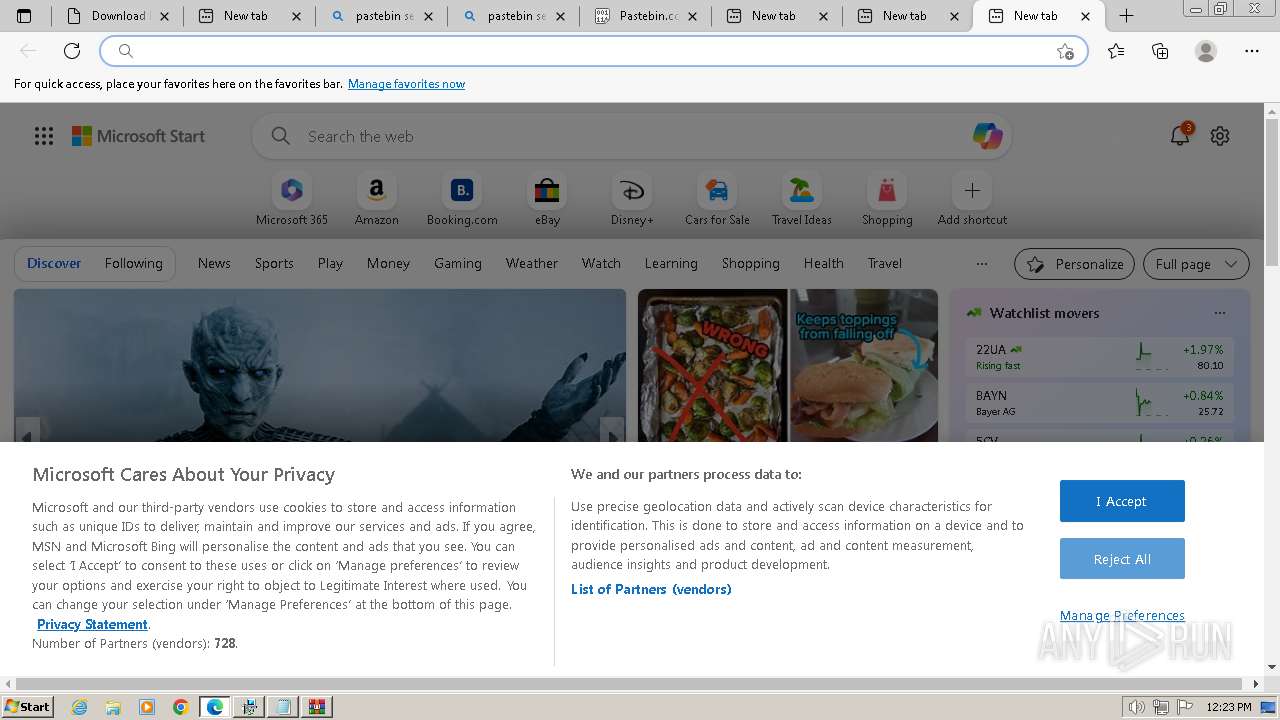Image resolution: width=1280 pixels, height=720 pixels.
Task: Open Microsoft apps grid launcher
Action: click(44, 136)
